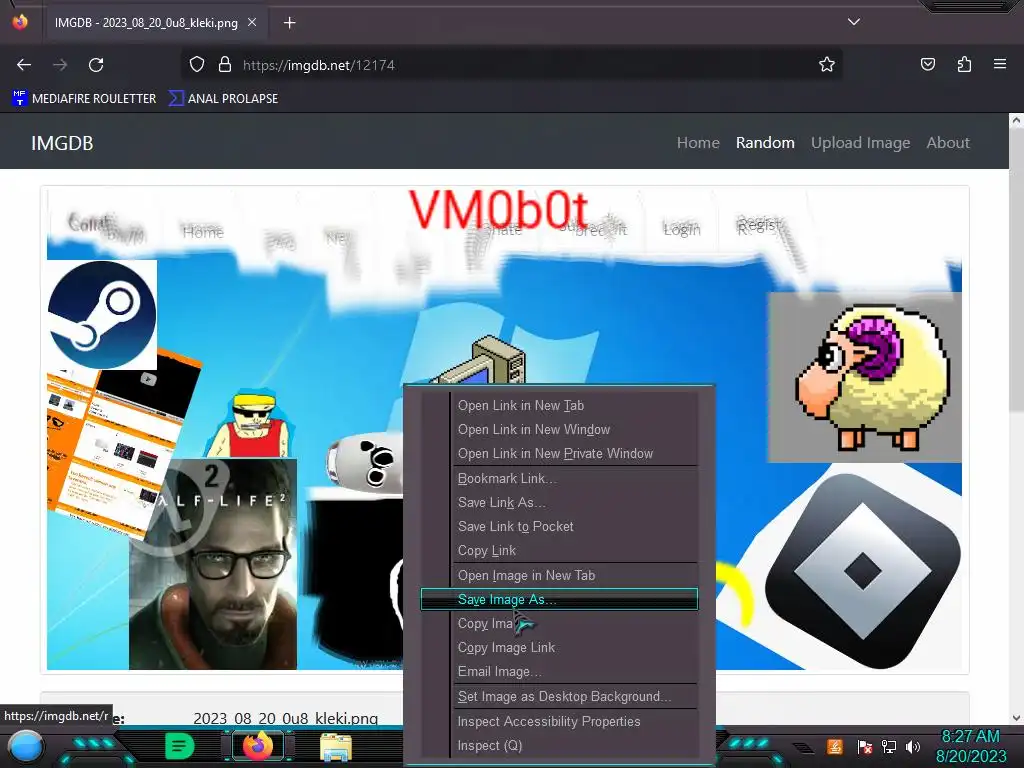The image size is (1024, 768).
Task: Choose Set Image as Desktop Background
Action: (x=559, y=697)
